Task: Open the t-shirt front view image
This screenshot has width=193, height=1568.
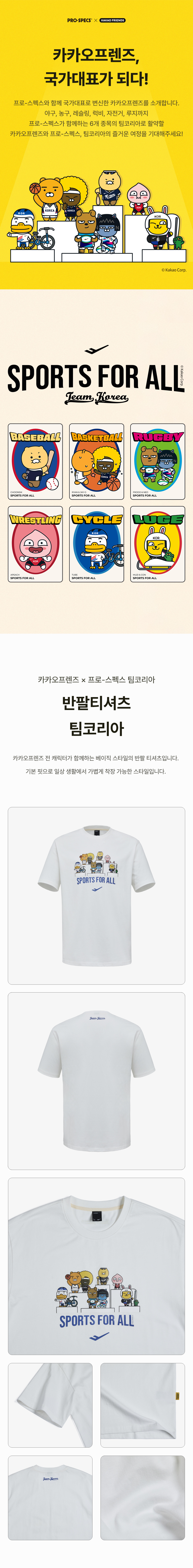Action: coord(96,896)
